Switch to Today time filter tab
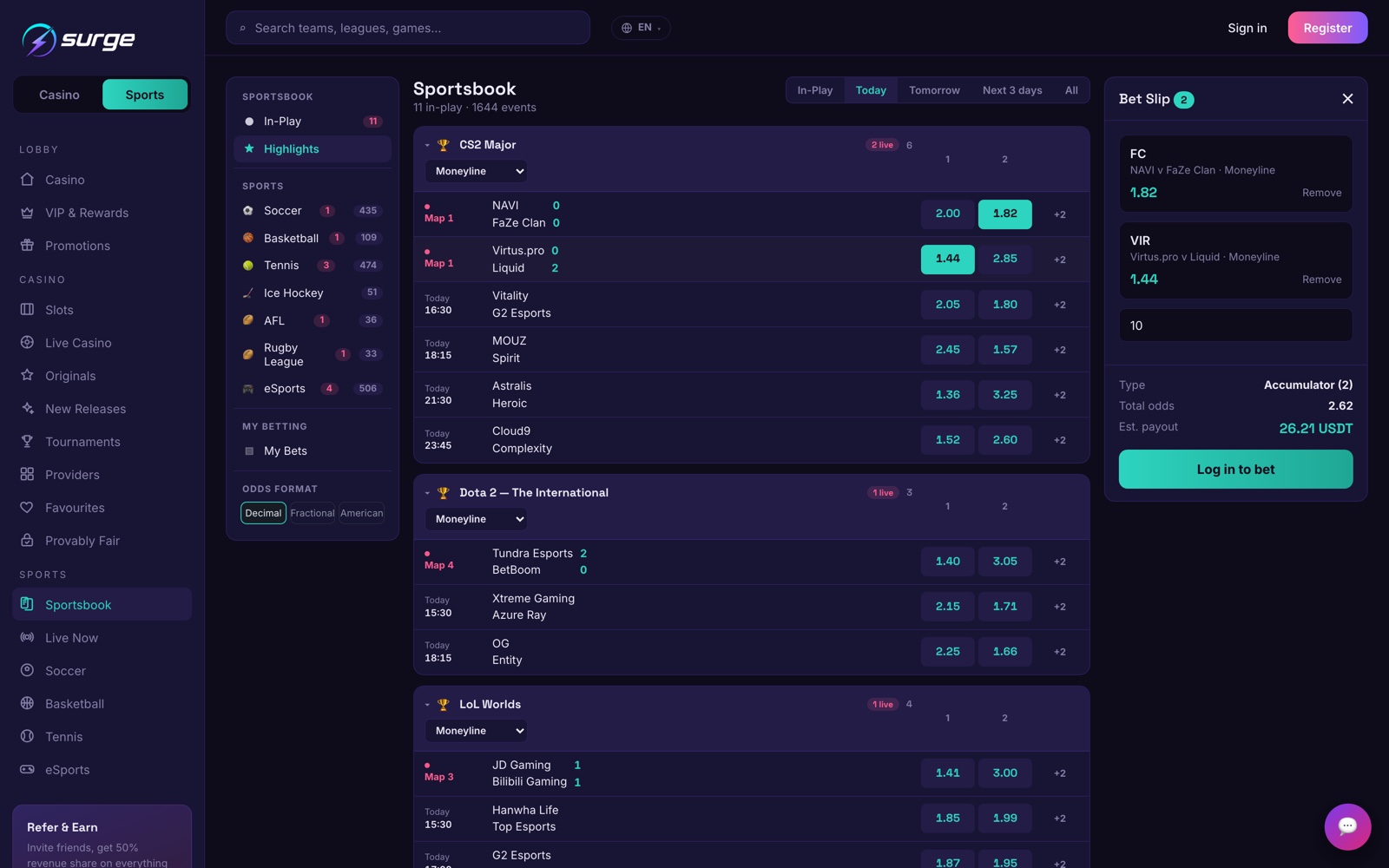 [871, 90]
